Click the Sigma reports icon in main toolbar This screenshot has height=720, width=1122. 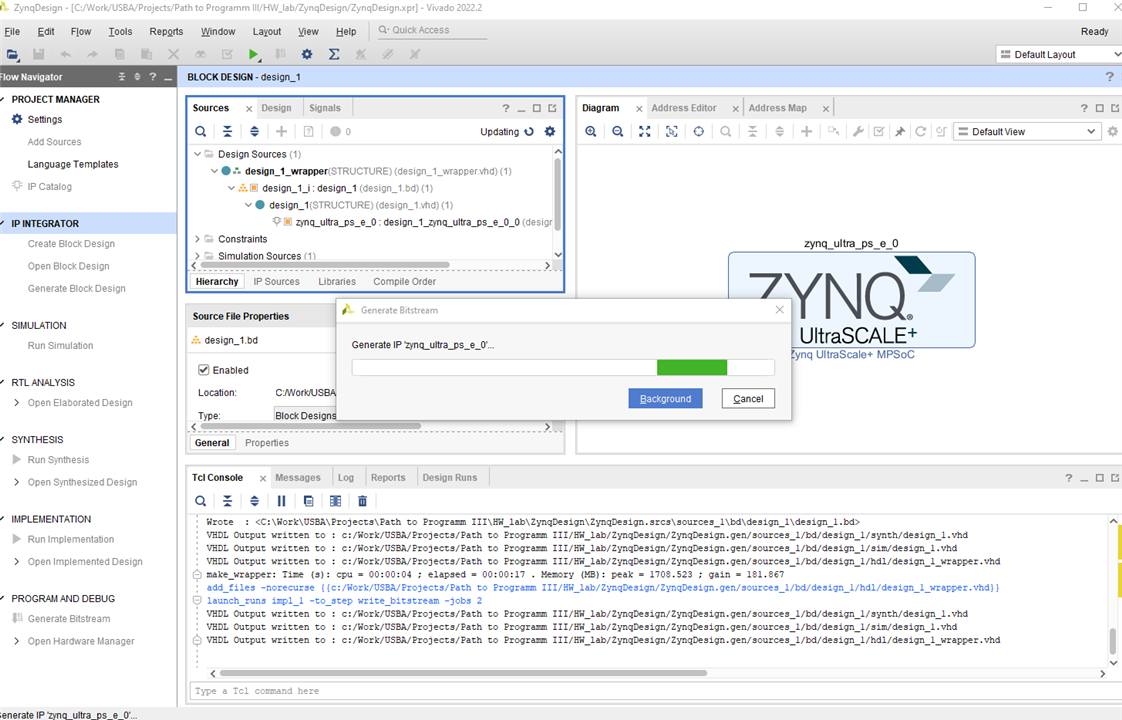pyautogui.click(x=334, y=54)
